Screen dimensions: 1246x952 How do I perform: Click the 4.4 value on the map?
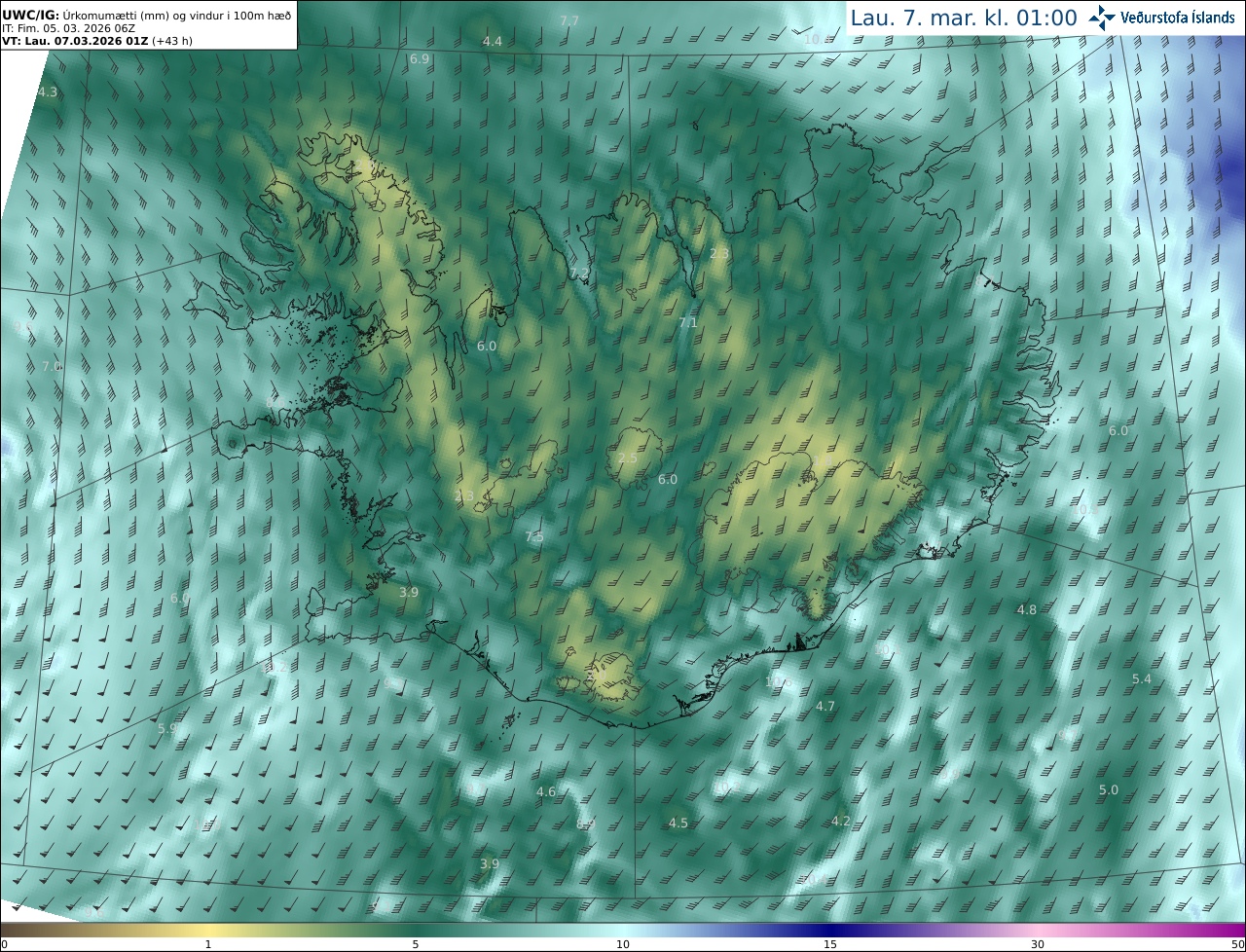493,41
